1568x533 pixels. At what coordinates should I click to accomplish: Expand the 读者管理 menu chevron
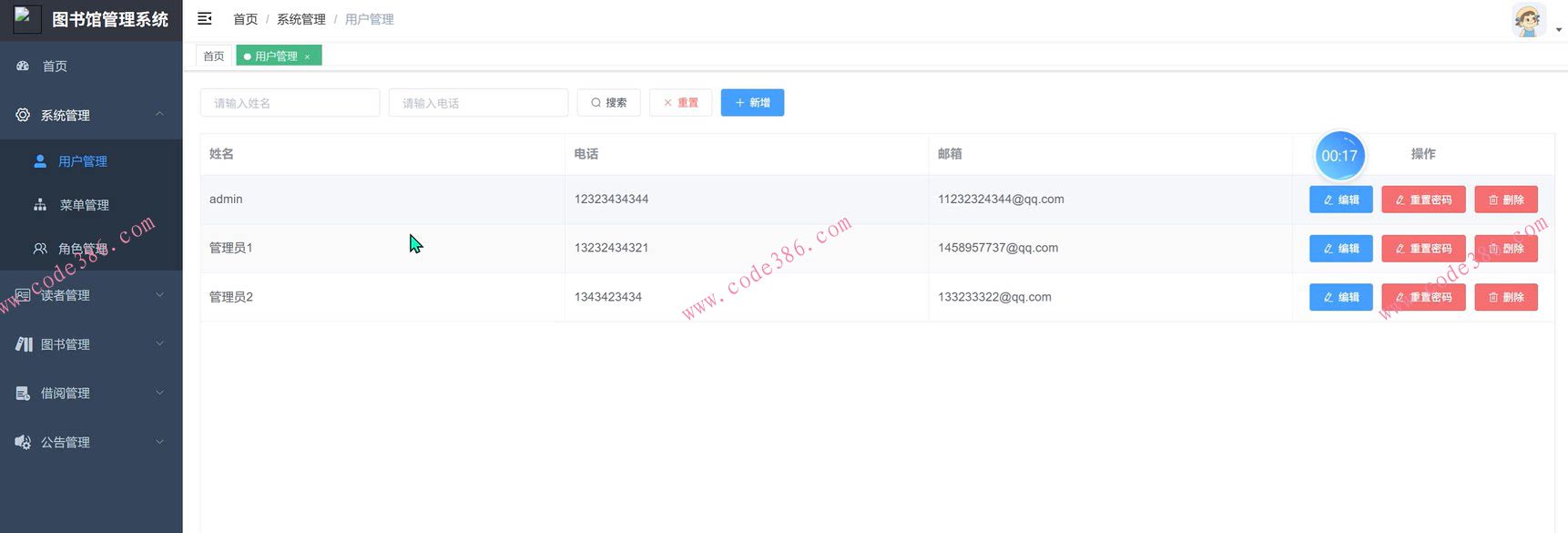pos(159,294)
